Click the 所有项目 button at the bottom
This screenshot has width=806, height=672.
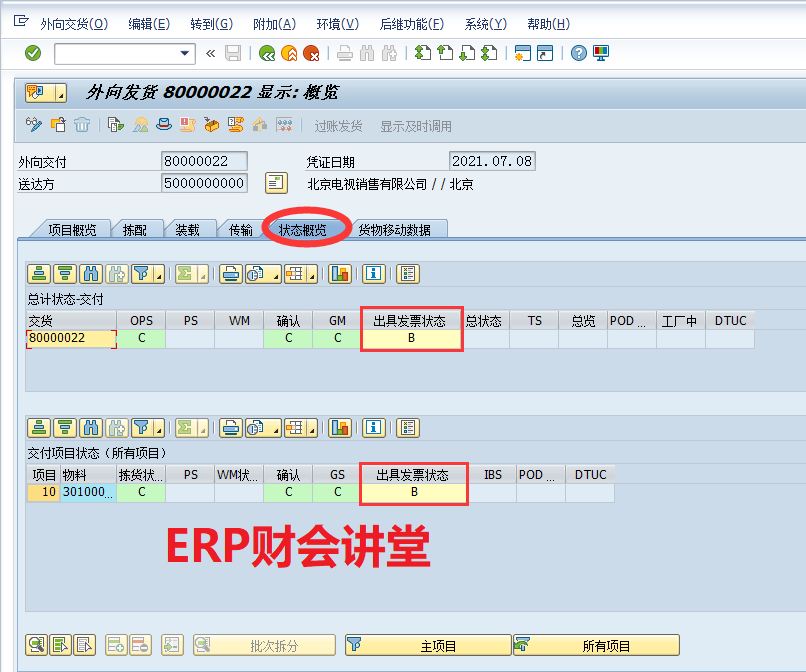pyautogui.click(x=594, y=645)
